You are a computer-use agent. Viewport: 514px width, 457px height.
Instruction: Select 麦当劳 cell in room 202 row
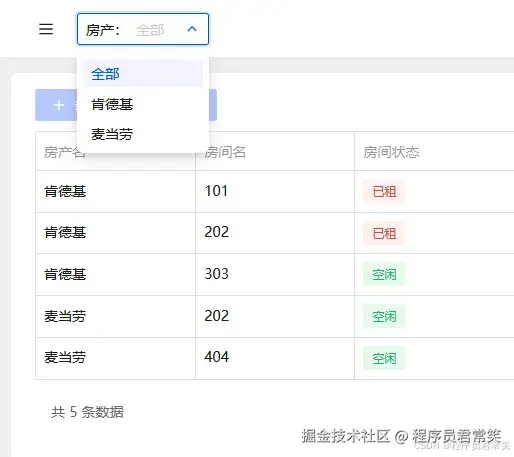pyautogui.click(x=115, y=316)
